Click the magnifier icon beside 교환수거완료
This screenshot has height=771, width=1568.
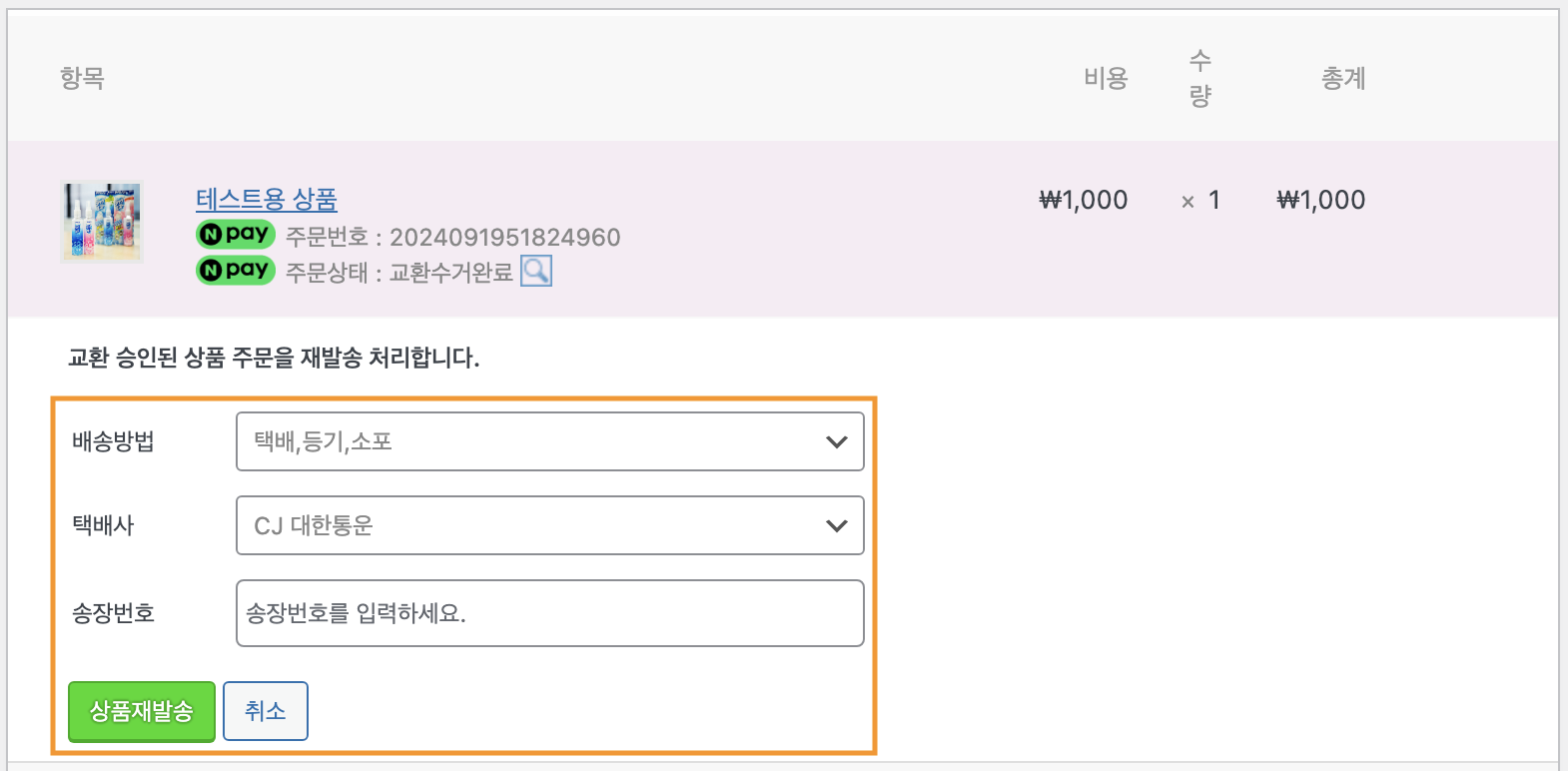pyautogui.click(x=536, y=271)
